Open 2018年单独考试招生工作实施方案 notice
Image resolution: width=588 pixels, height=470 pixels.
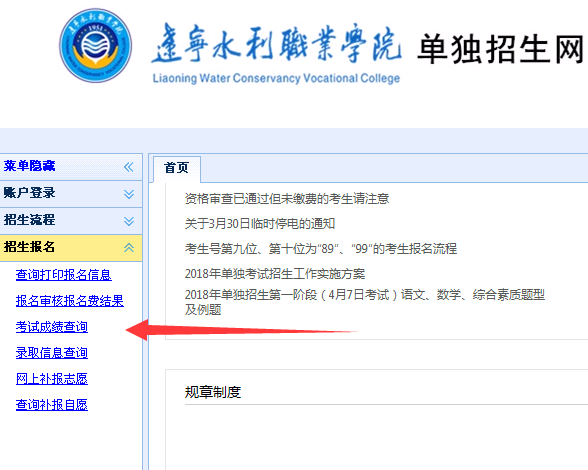tap(274, 274)
